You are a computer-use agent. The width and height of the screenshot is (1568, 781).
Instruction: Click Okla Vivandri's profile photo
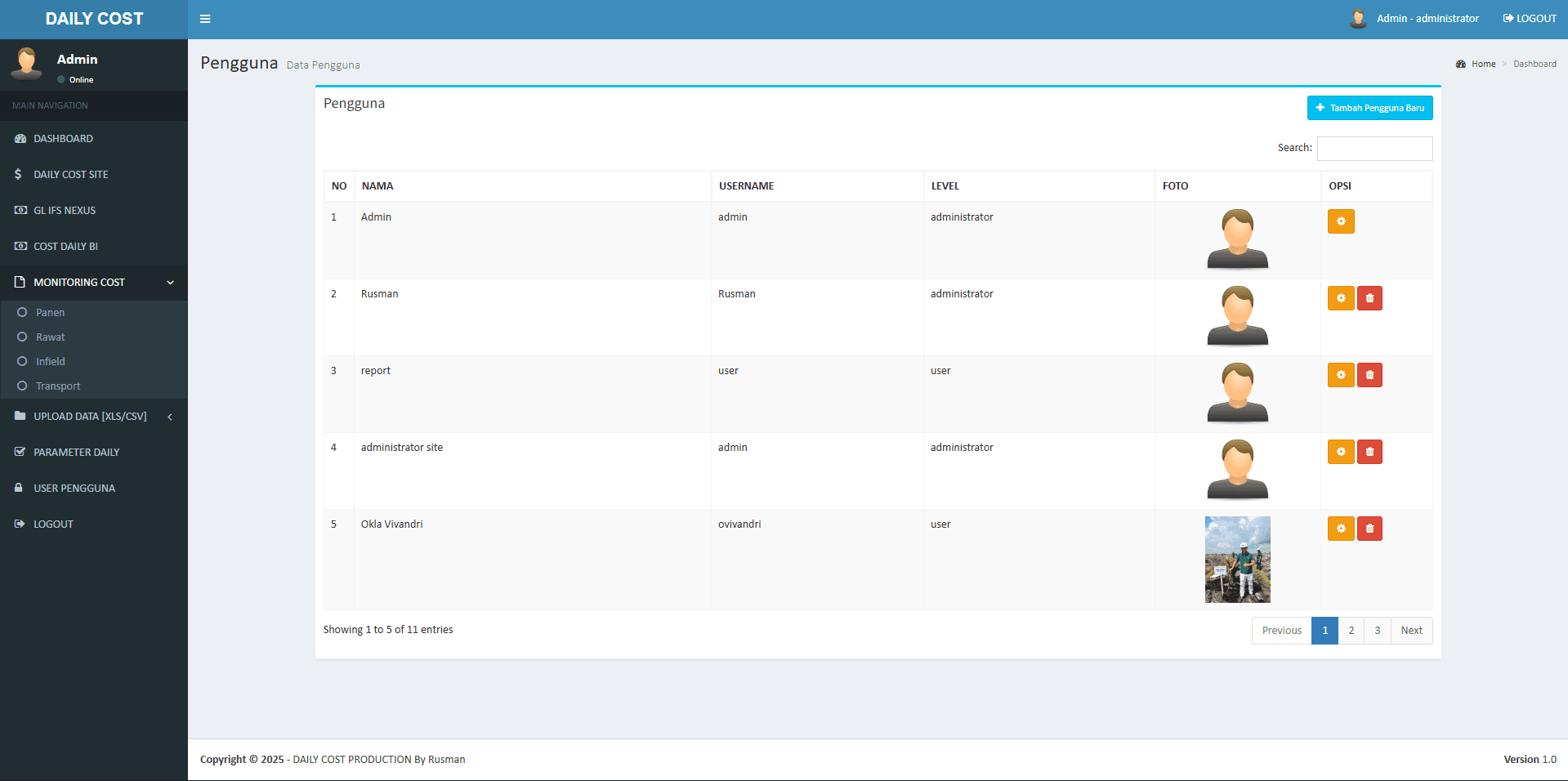pyautogui.click(x=1236, y=560)
